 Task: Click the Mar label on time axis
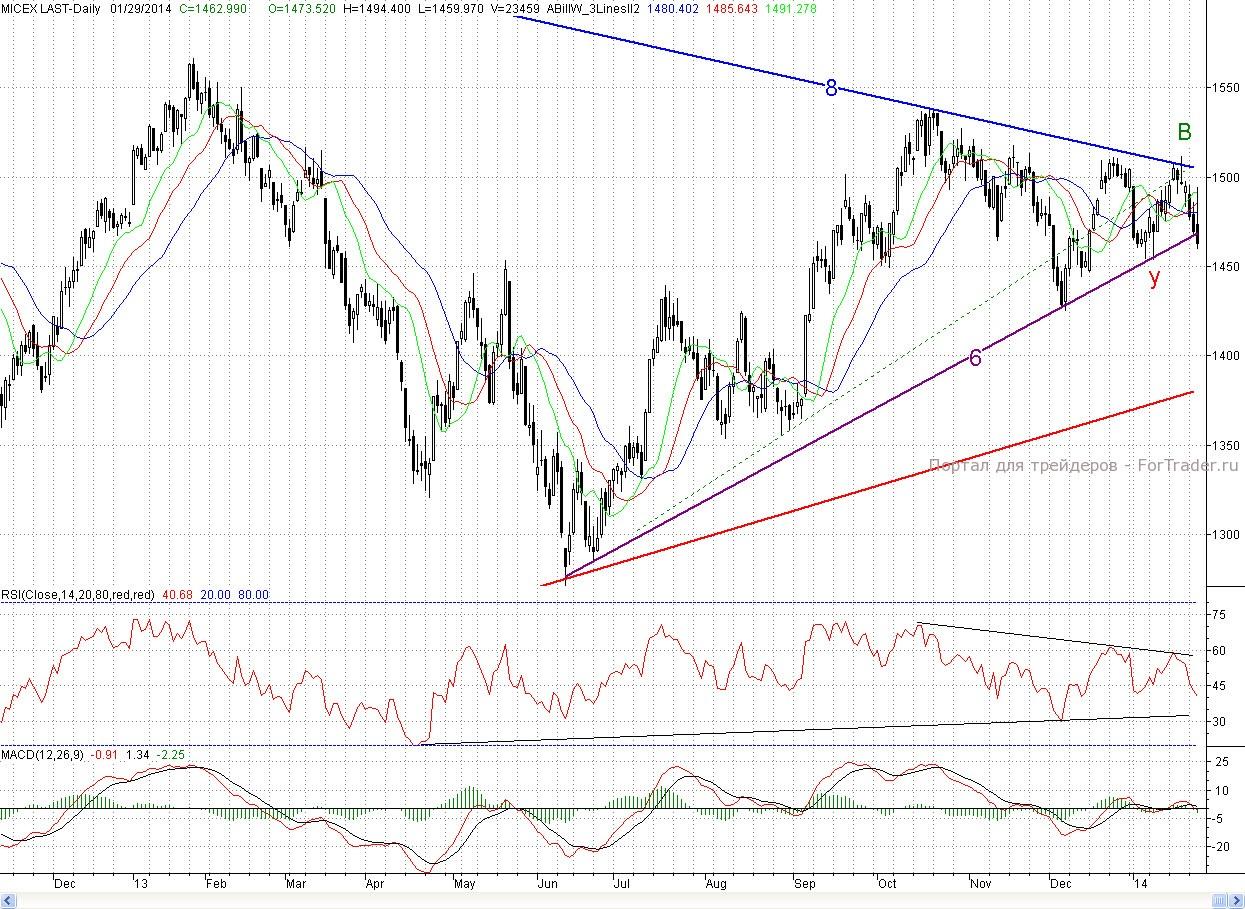coord(296,884)
